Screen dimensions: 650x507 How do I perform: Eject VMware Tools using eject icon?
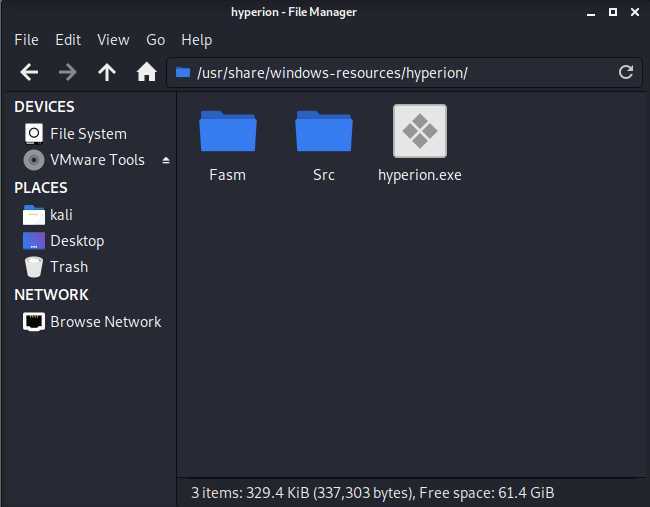(x=166, y=160)
